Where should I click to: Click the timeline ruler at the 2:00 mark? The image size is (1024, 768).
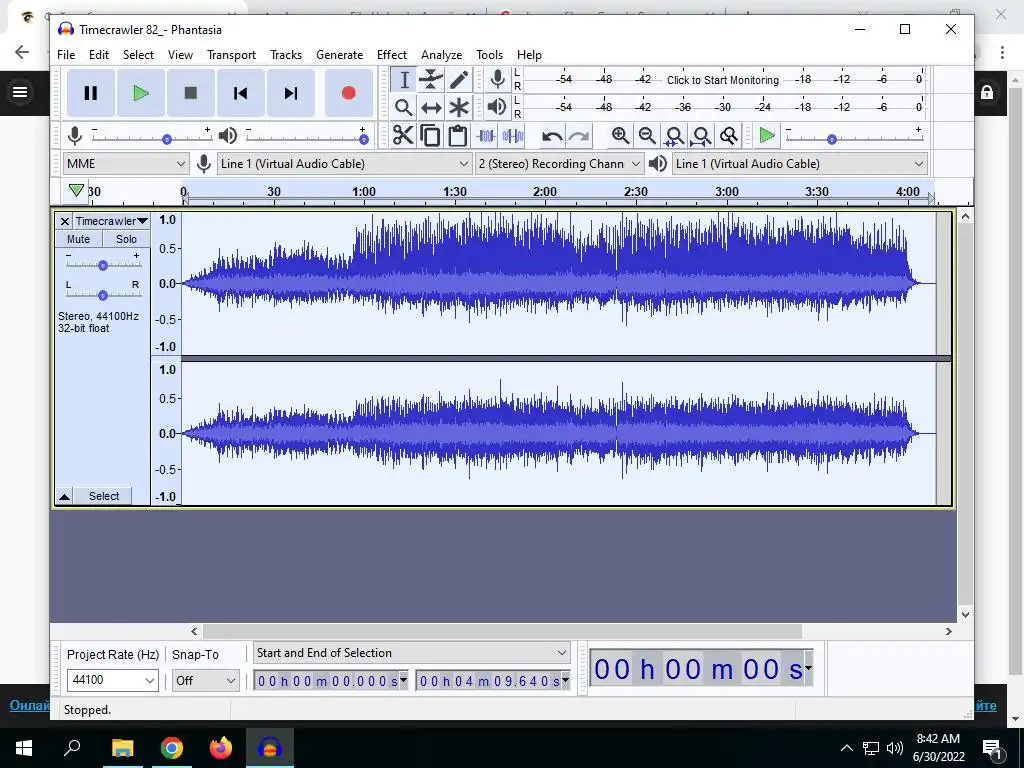click(545, 192)
